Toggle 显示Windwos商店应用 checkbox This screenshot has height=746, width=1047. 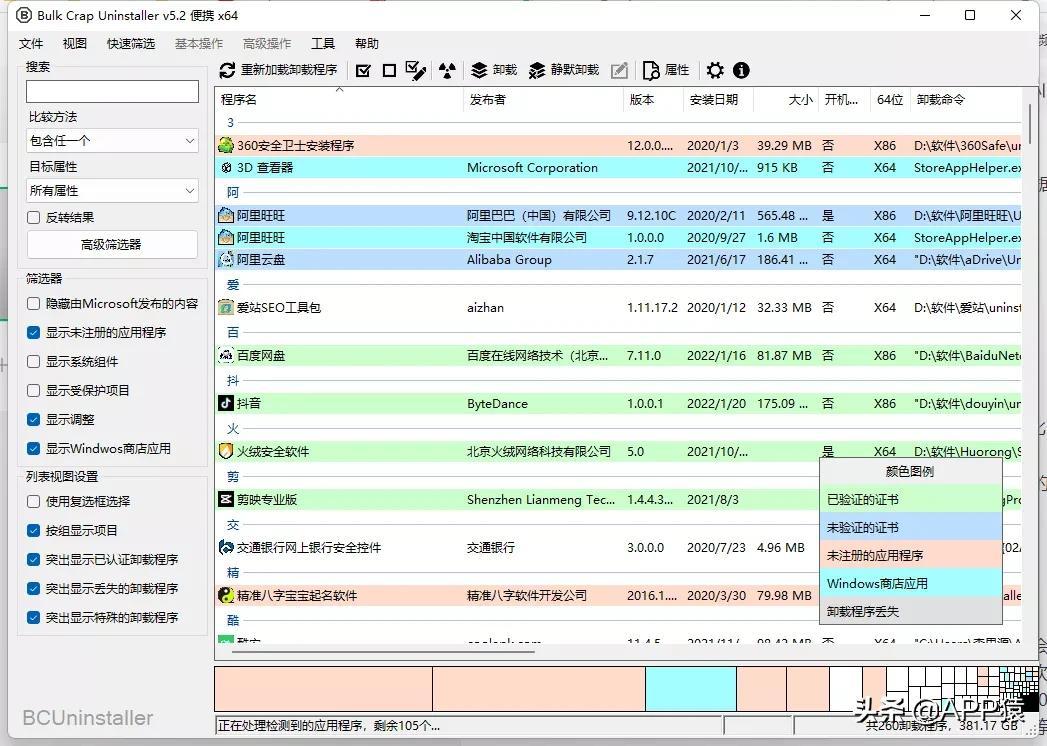33,448
